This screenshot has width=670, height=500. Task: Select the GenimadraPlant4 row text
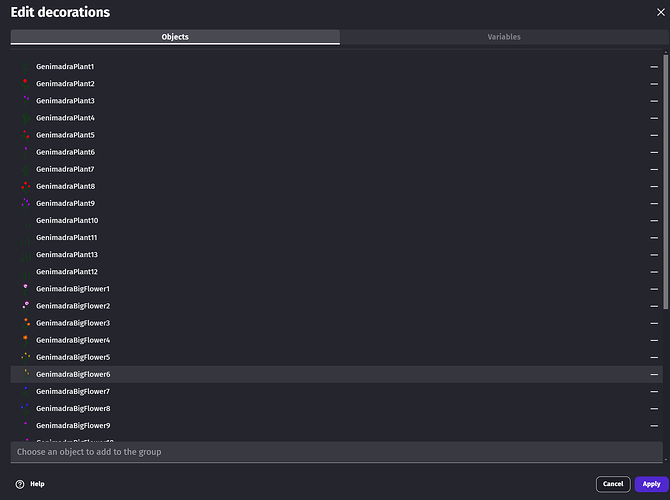(65, 118)
